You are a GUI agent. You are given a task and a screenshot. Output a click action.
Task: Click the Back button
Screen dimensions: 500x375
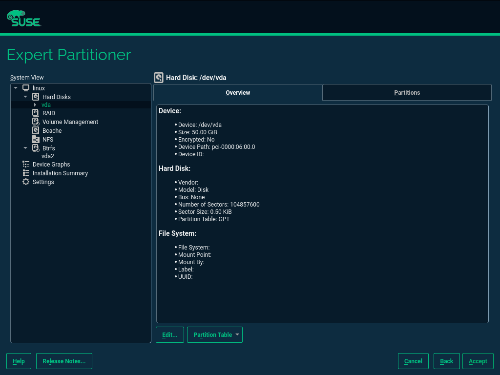(446, 361)
